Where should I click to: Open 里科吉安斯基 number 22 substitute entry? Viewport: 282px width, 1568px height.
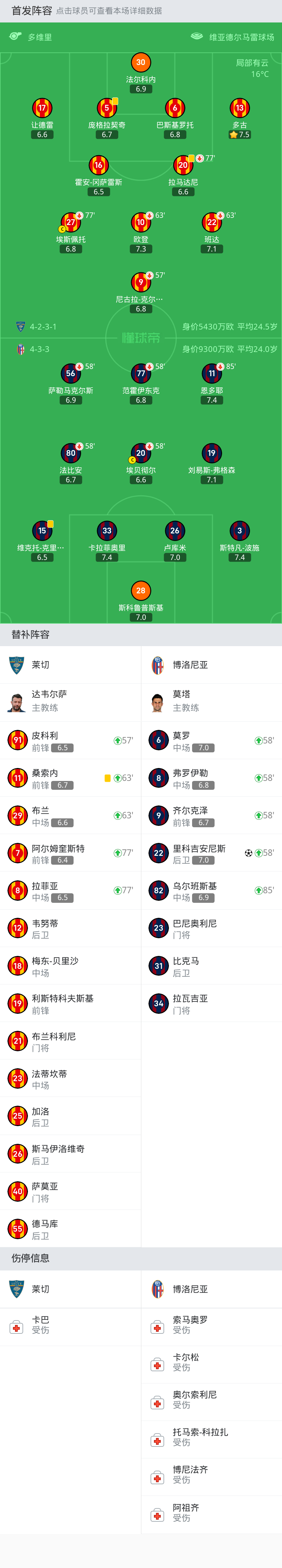(211, 853)
